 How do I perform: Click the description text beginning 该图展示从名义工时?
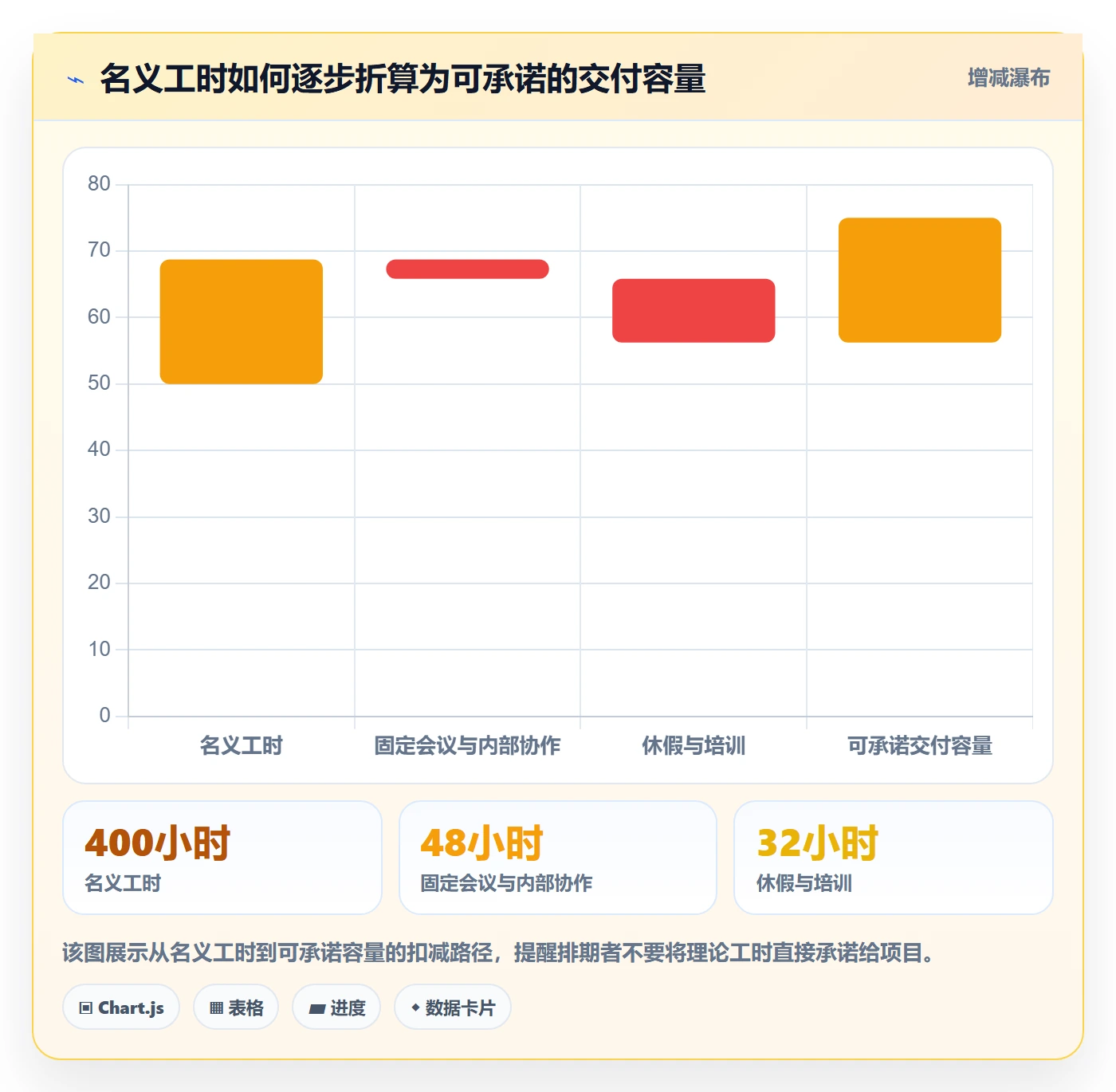tap(501, 953)
